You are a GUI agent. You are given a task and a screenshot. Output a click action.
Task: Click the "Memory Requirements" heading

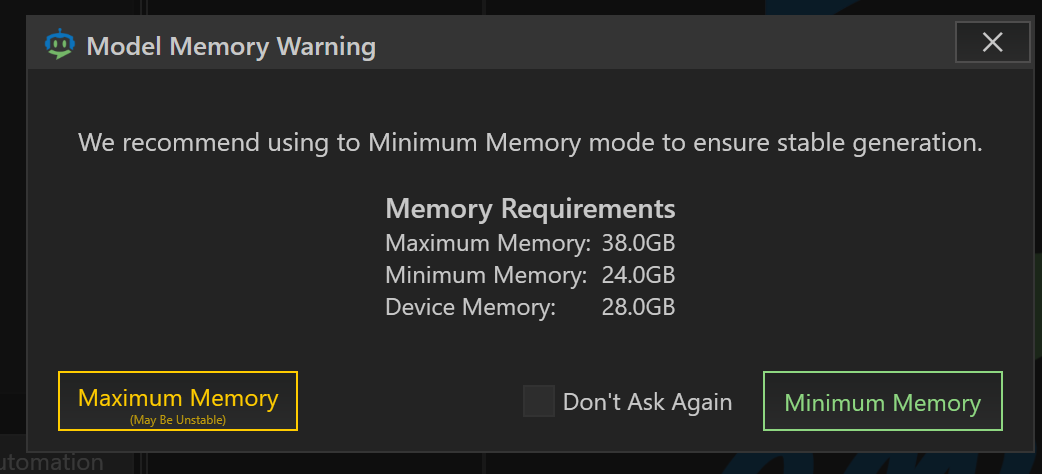coord(530,209)
